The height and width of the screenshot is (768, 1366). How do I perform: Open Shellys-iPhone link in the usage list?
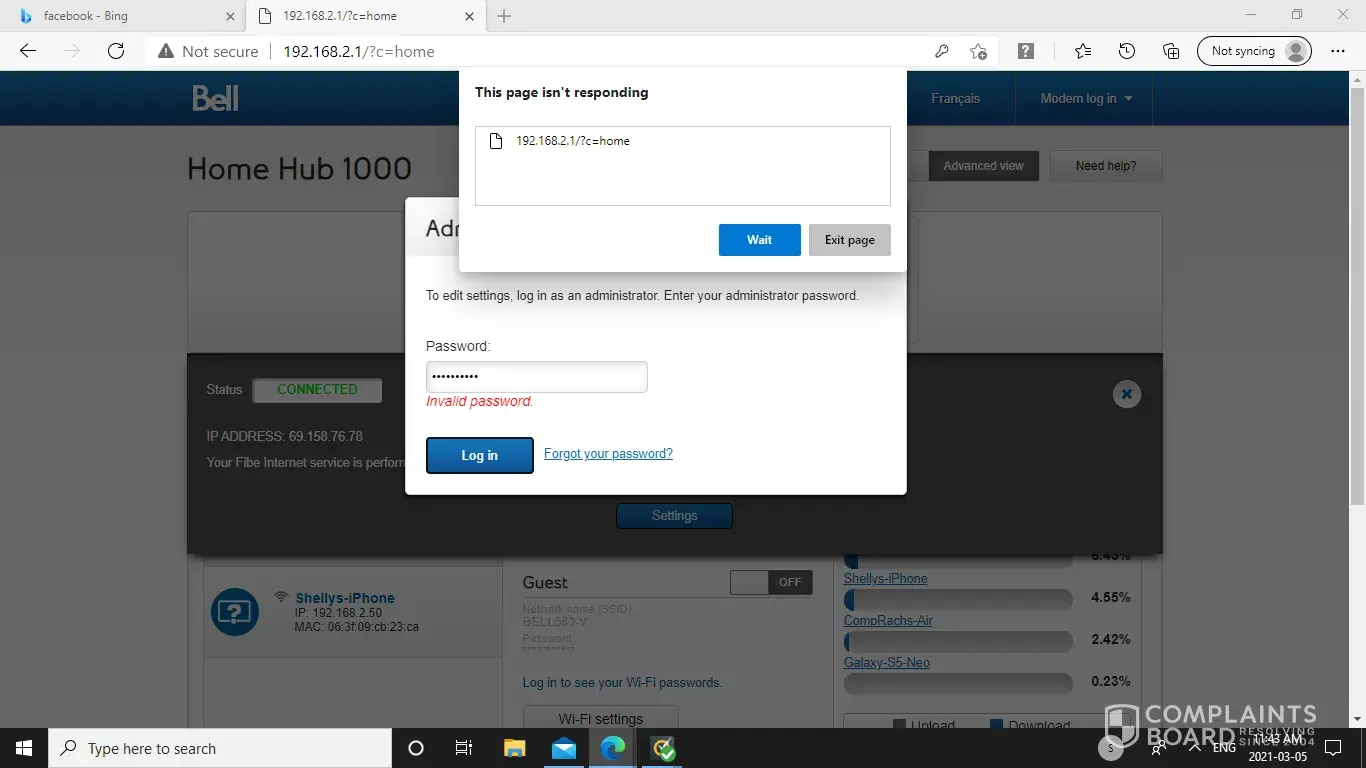click(x=885, y=579)
